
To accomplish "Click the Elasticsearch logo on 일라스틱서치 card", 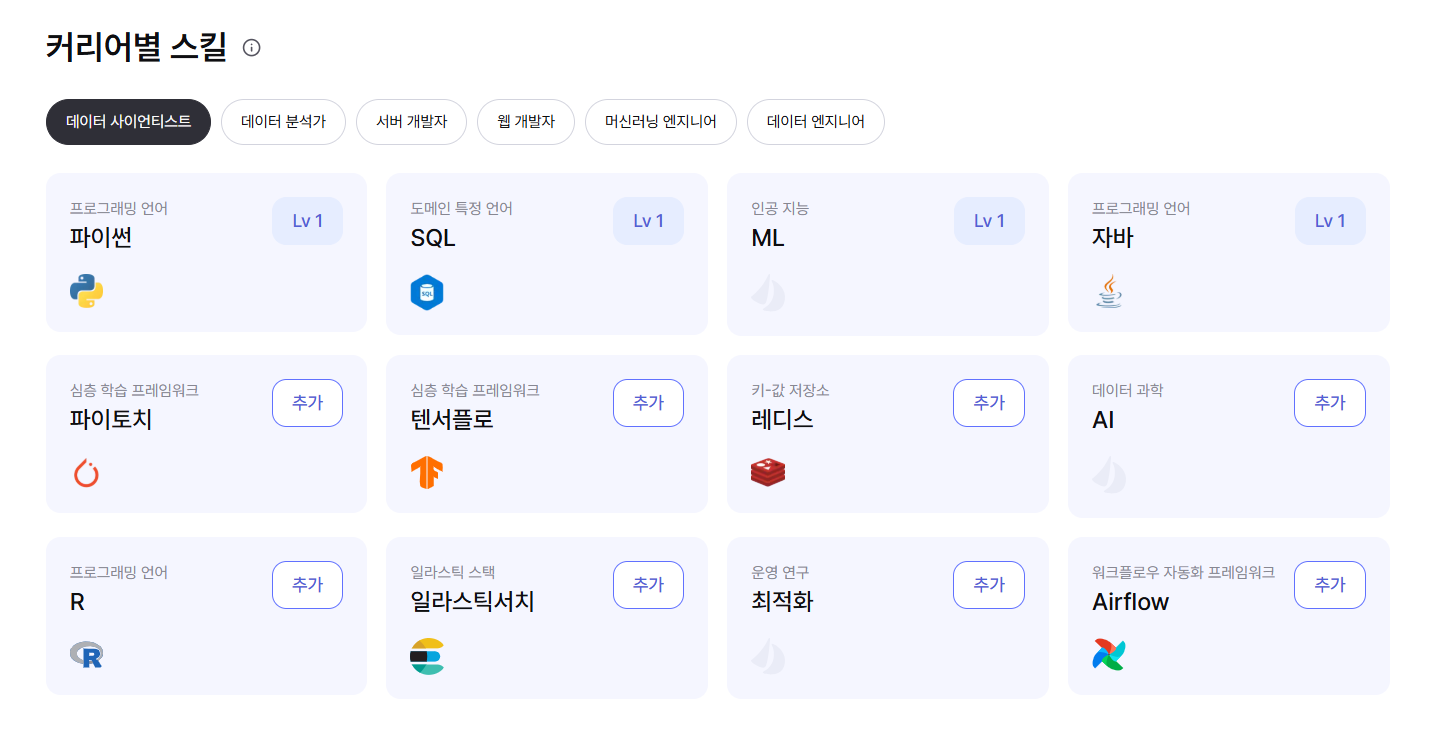I will 428,655.
